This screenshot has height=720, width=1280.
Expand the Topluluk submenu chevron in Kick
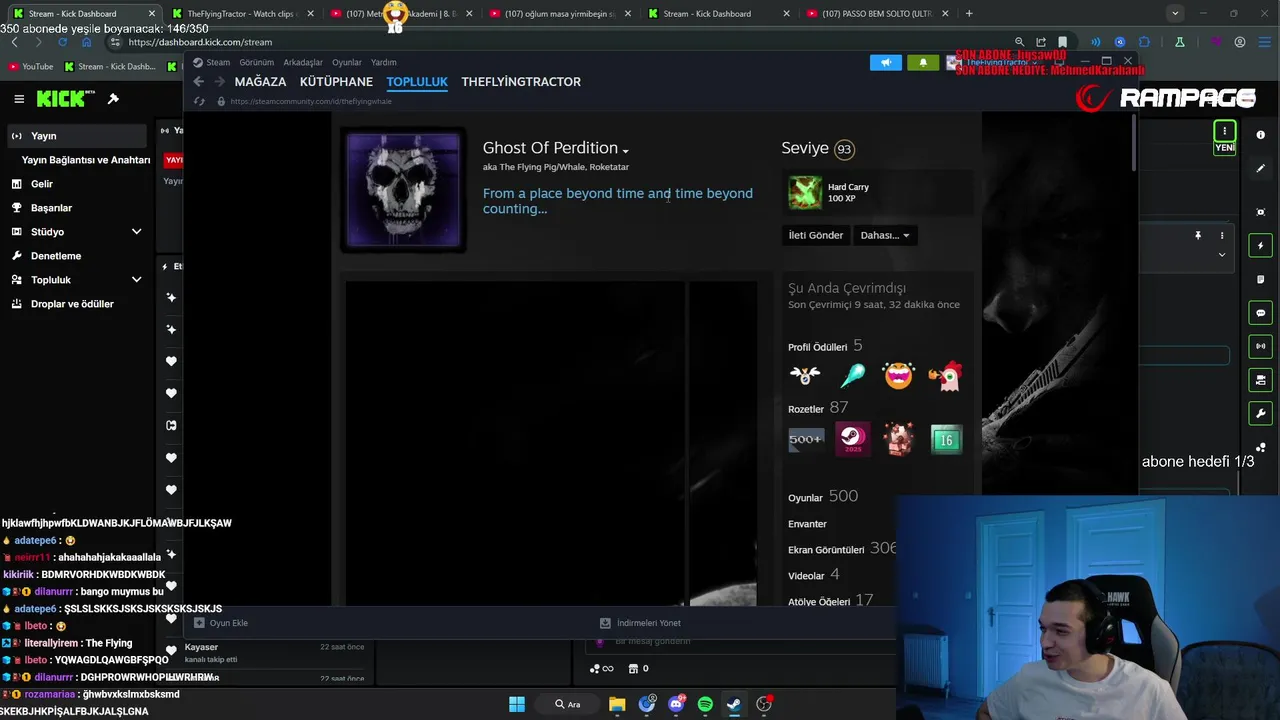[136, 280]
